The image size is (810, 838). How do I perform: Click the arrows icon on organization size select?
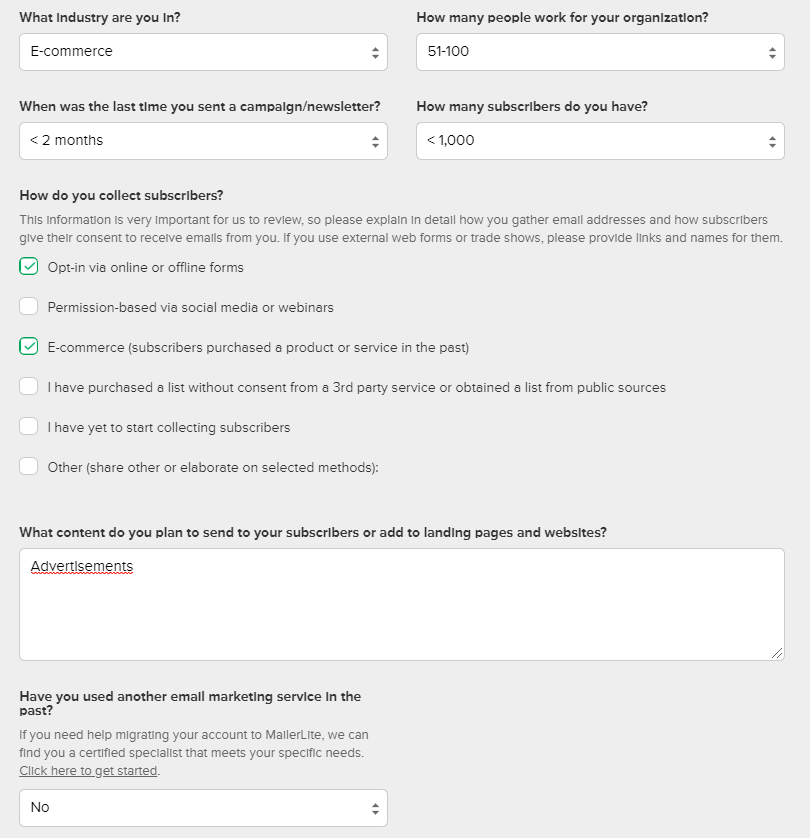772,53
